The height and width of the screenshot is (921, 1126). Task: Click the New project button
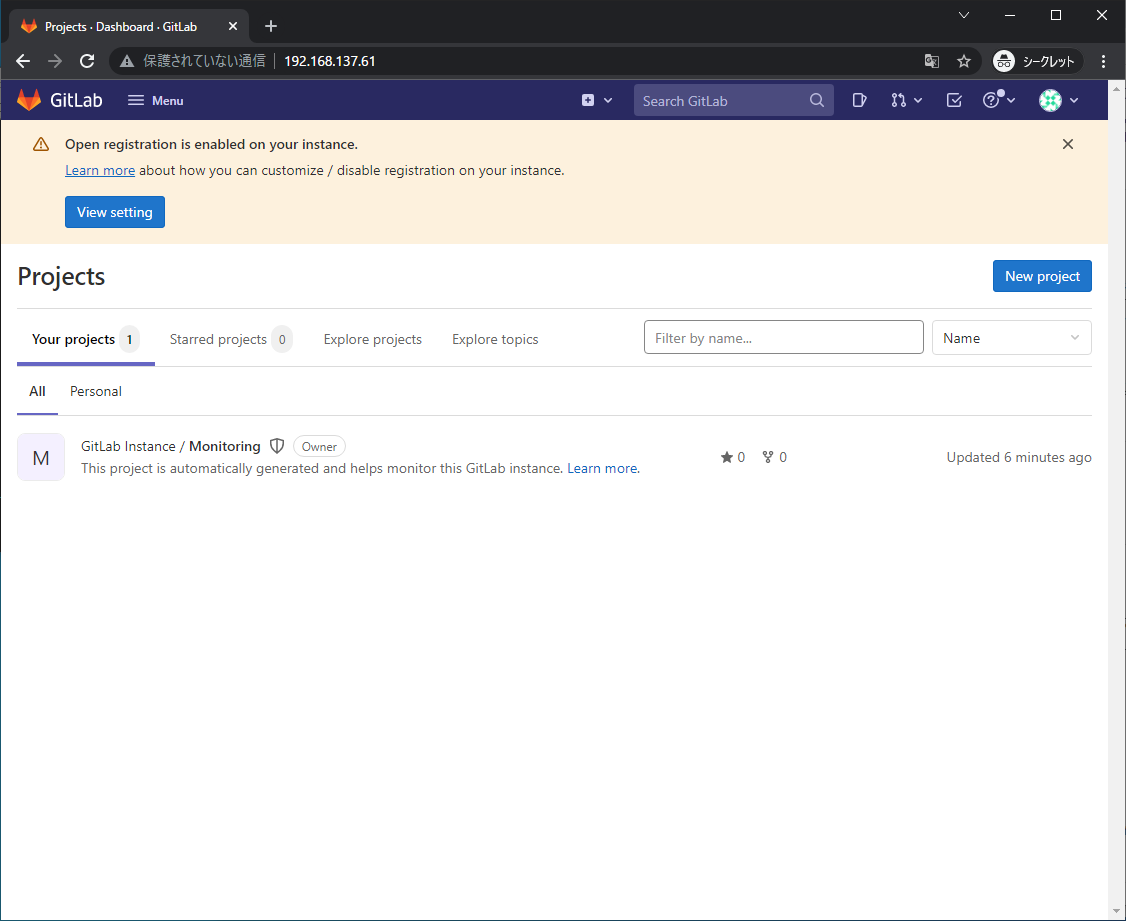coord(1042,276)
